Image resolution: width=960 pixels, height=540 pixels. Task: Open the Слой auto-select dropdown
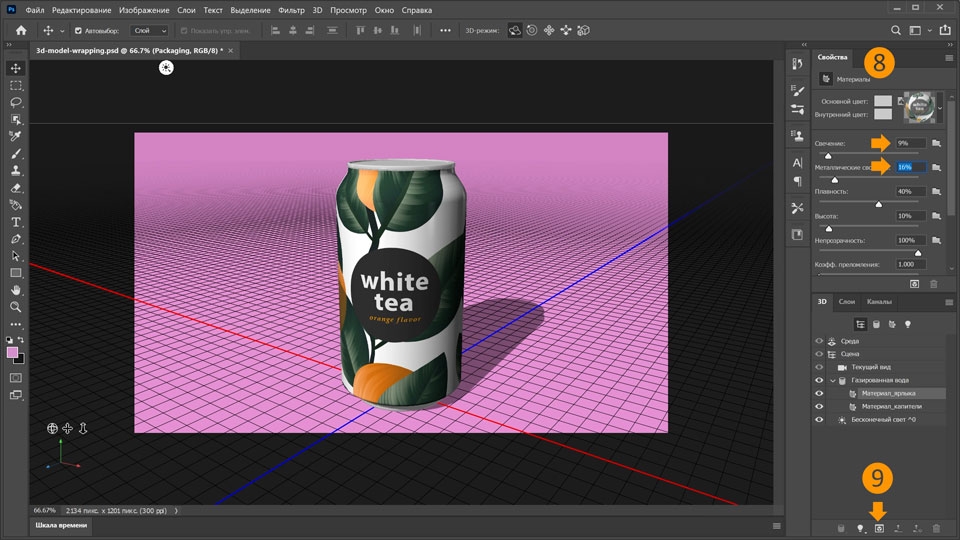coord(150,31)
